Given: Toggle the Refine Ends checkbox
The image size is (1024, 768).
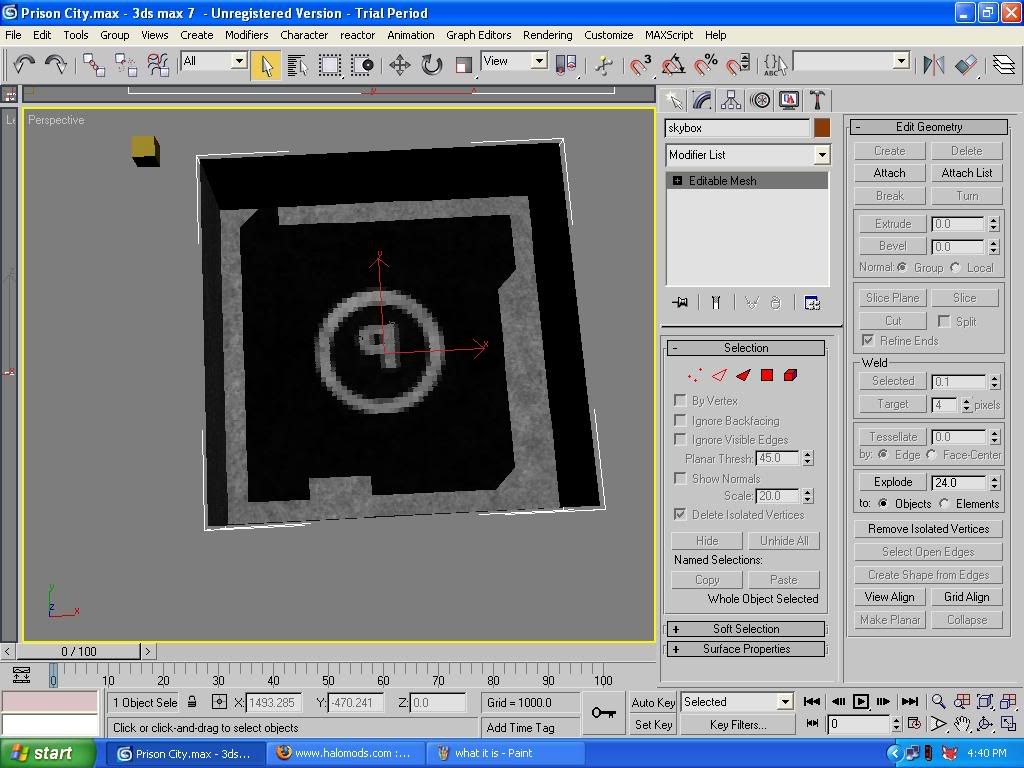Looking at the screenshot, I should pyautogui.click(x=868, y=340).
